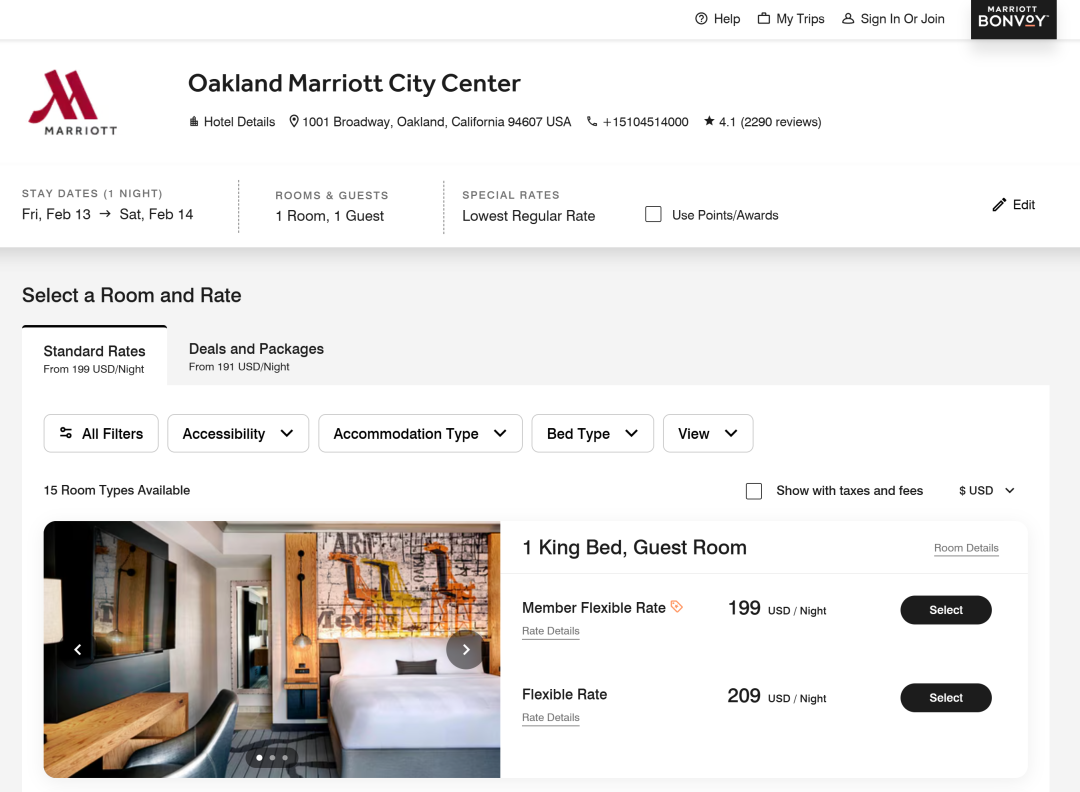Select the Member Flexible Rate room

(x=945, y=610)
